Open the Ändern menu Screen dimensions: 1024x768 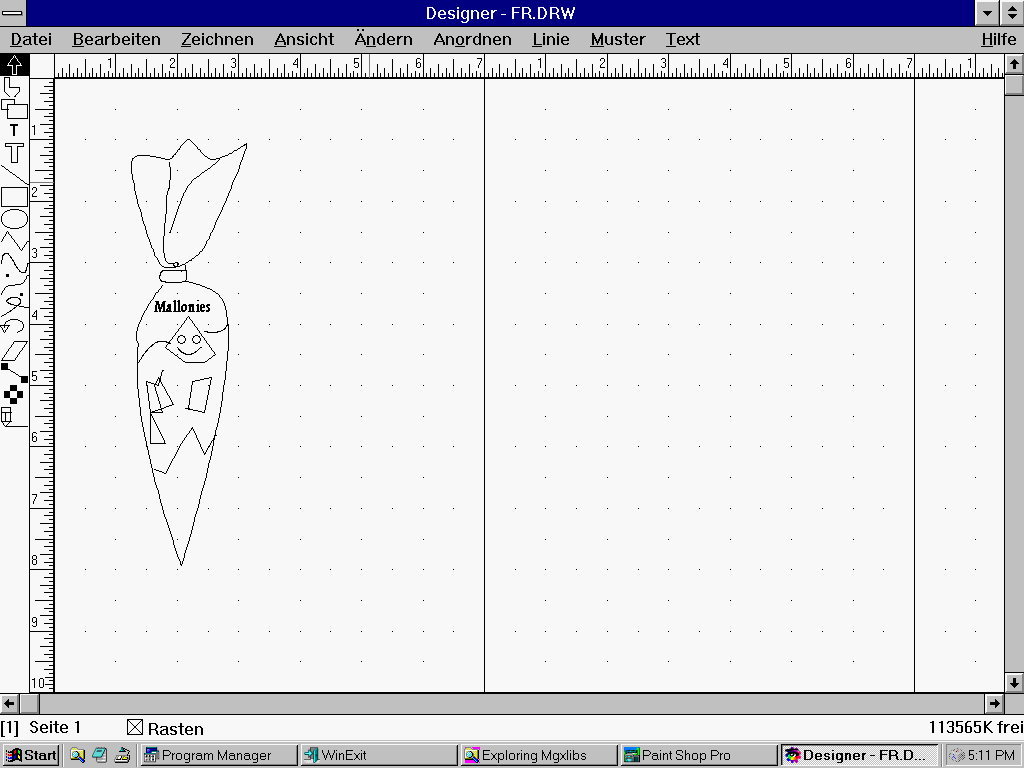(383, 39)
